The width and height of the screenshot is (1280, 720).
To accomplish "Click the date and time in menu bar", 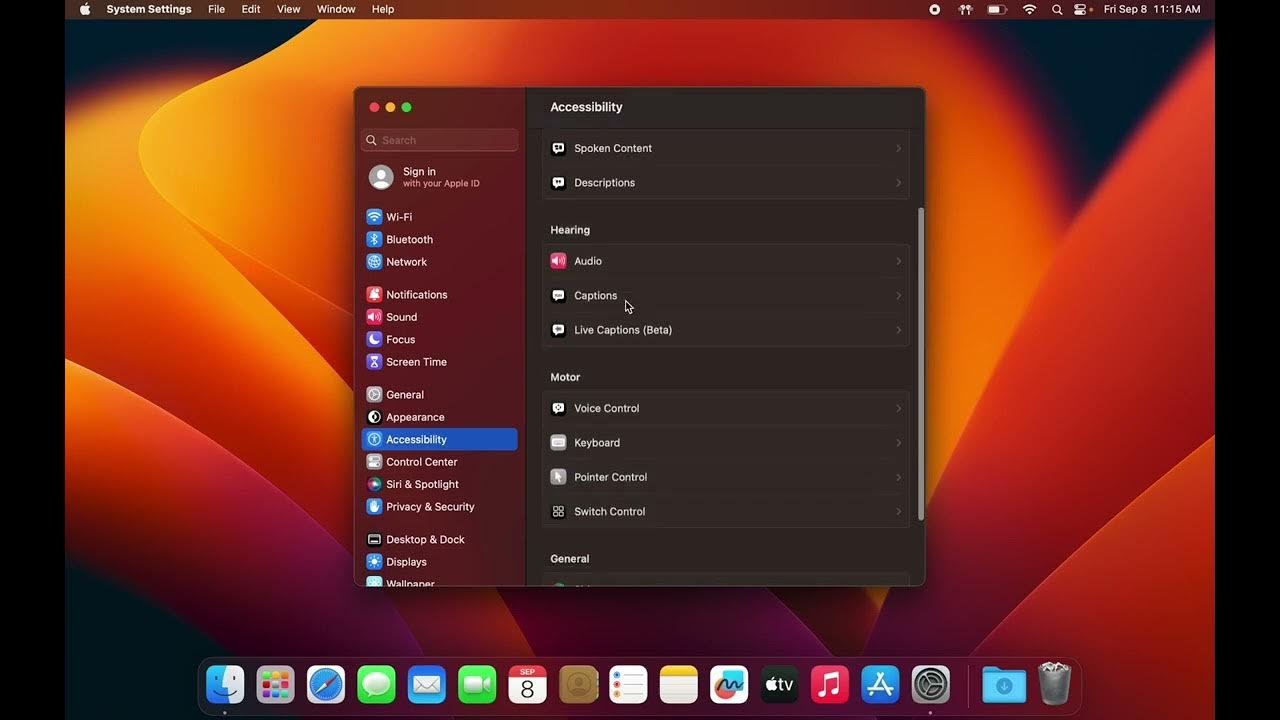I will (x=1152, y=9).
